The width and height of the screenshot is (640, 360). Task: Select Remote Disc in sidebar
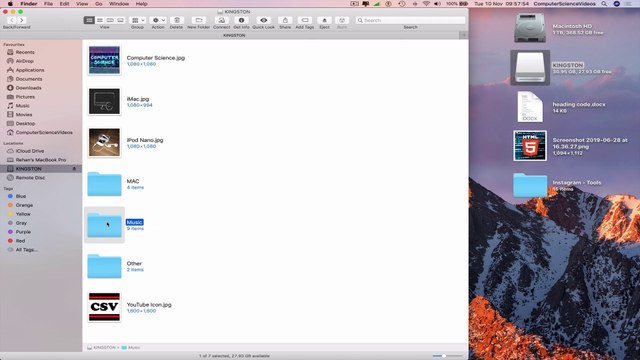coord(30,178)
